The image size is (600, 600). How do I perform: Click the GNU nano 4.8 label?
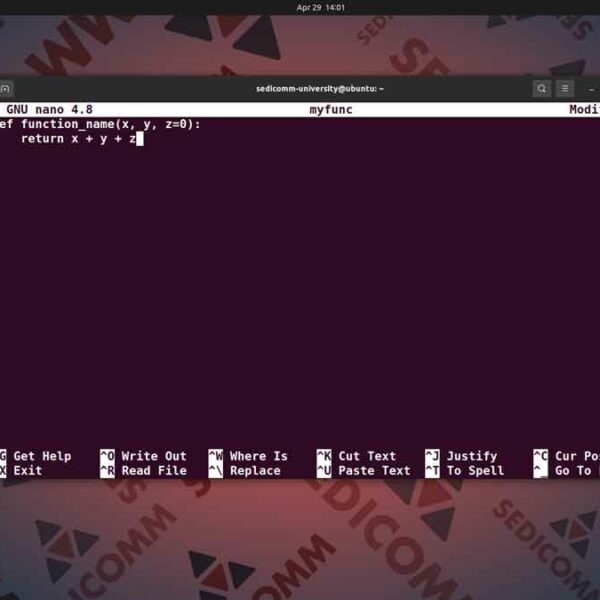click(49, 110)
